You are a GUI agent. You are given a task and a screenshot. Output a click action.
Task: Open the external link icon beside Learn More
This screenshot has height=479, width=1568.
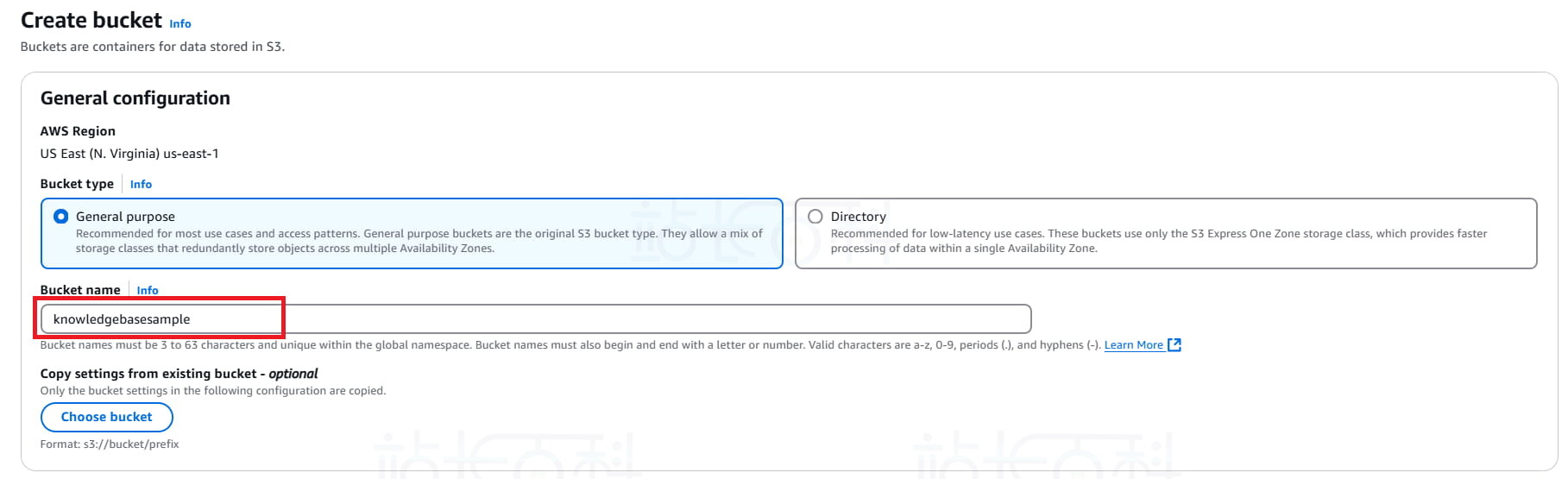[x=1174, y=345]
